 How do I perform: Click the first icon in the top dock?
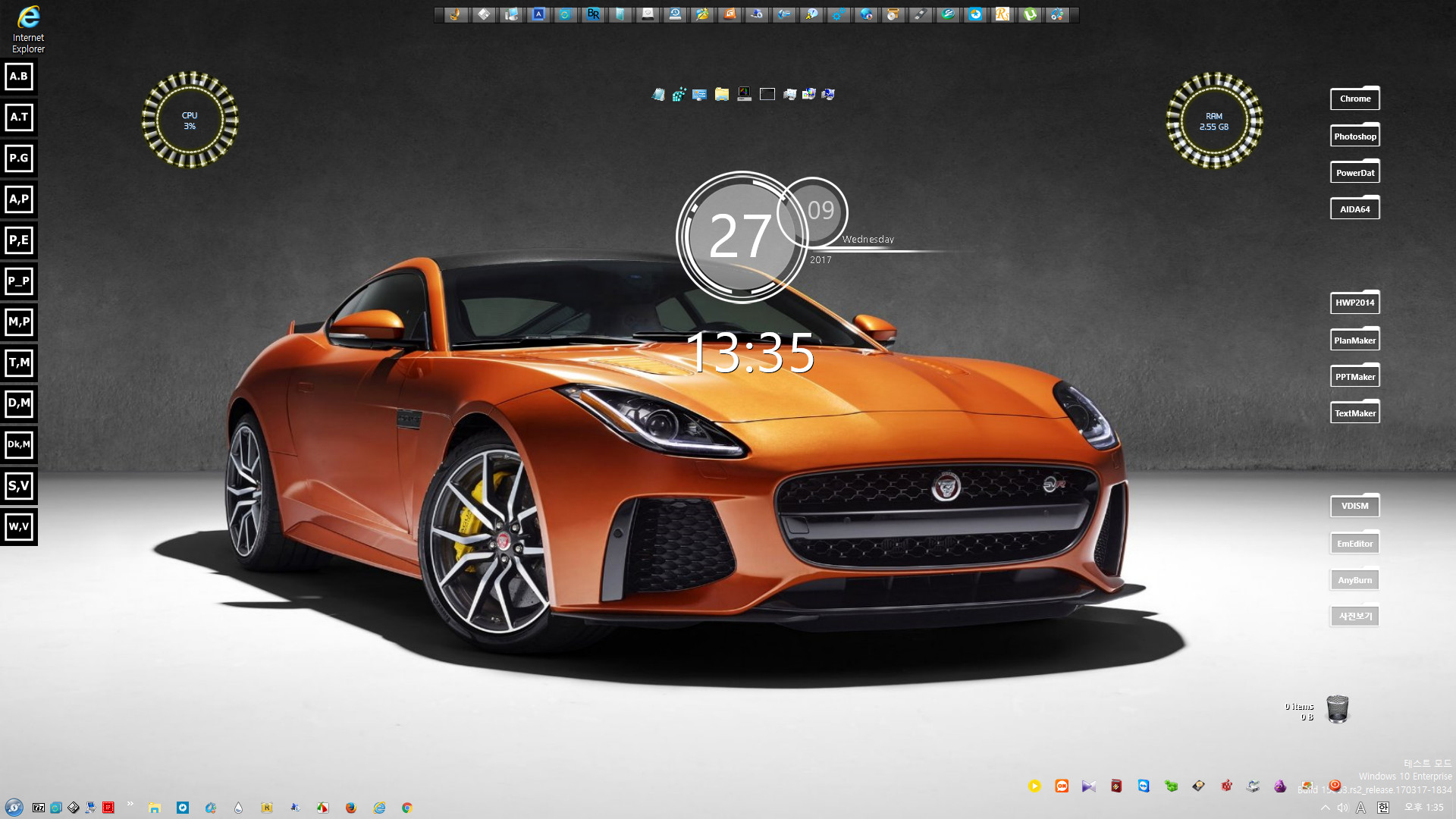pyautogui.click(x=455, y=14)
